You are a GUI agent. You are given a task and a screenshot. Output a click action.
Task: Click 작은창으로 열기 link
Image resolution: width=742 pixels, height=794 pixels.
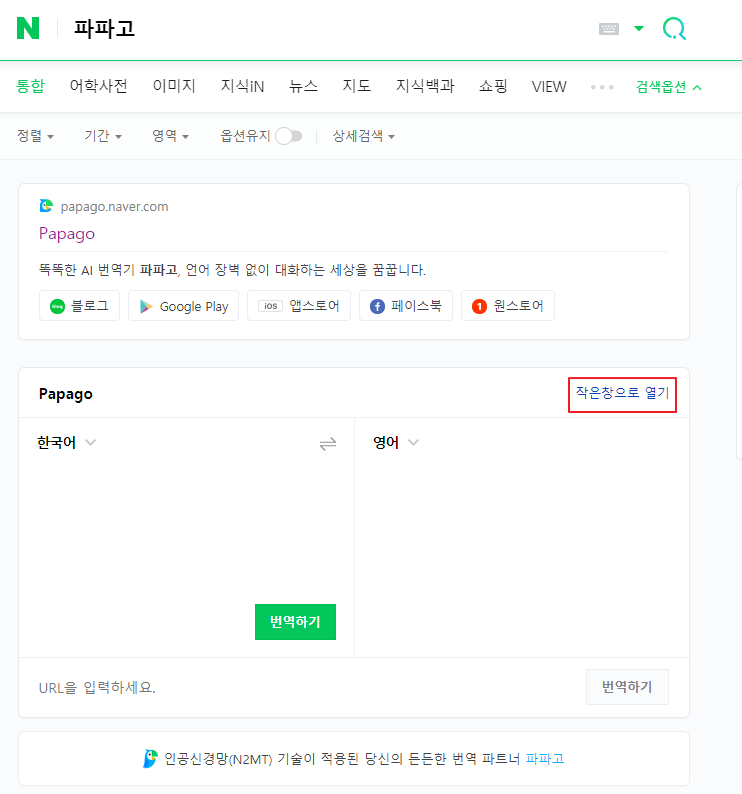[622, 393]
